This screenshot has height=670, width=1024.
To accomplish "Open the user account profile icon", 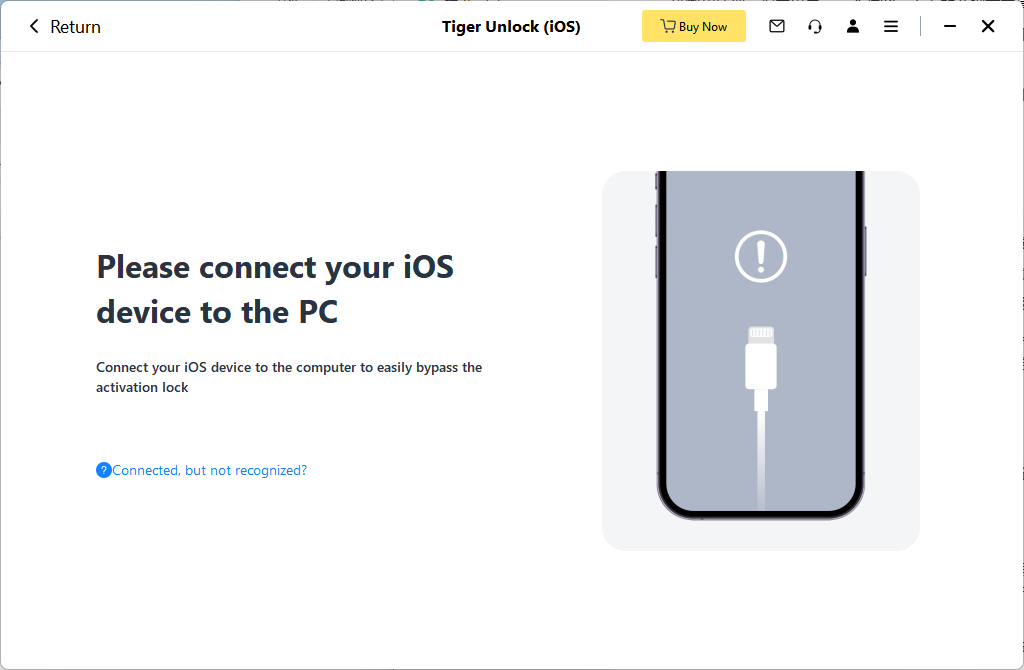I will (853, 27).
